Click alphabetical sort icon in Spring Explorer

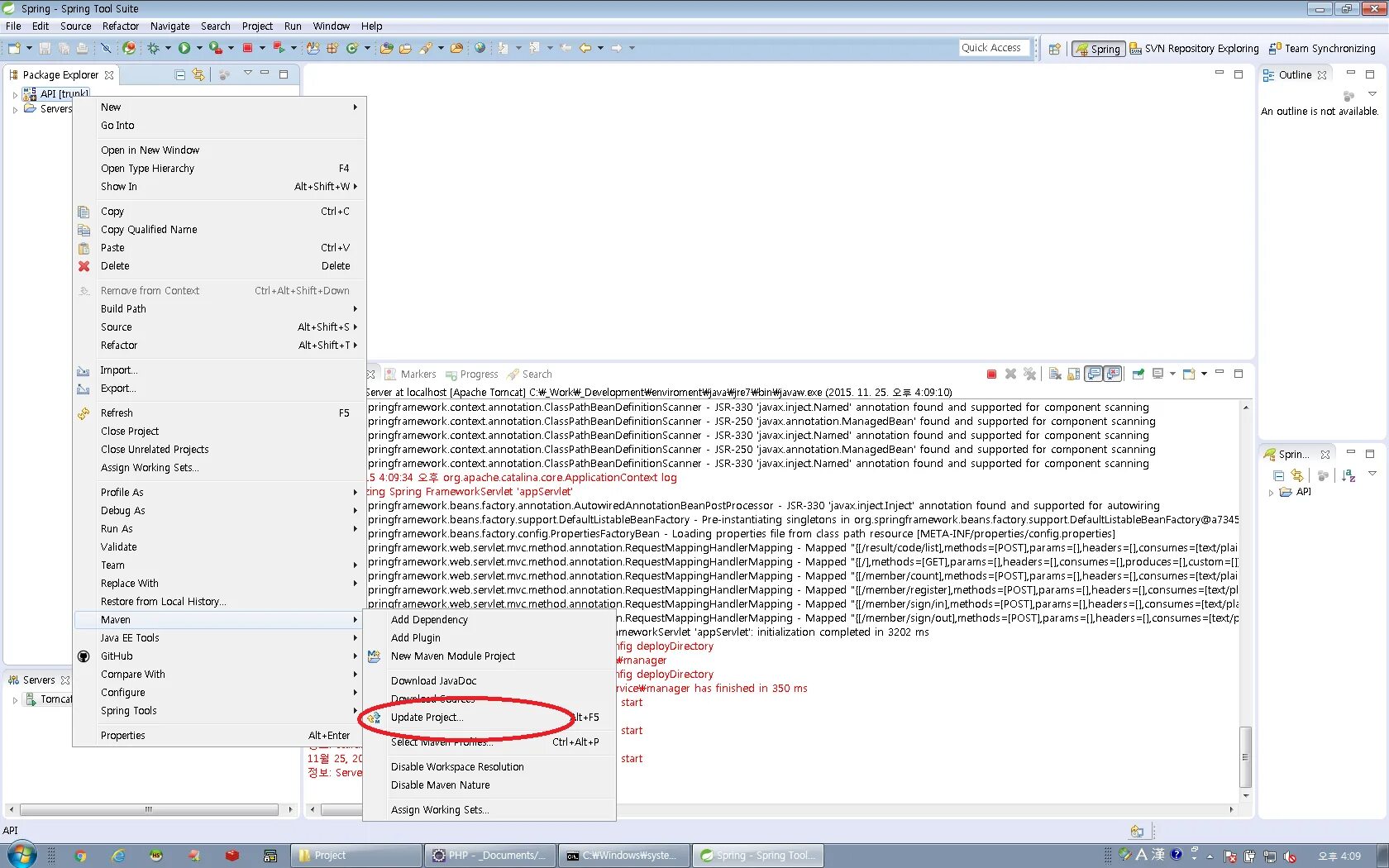pyautogui.click(x=1348, y=476)
